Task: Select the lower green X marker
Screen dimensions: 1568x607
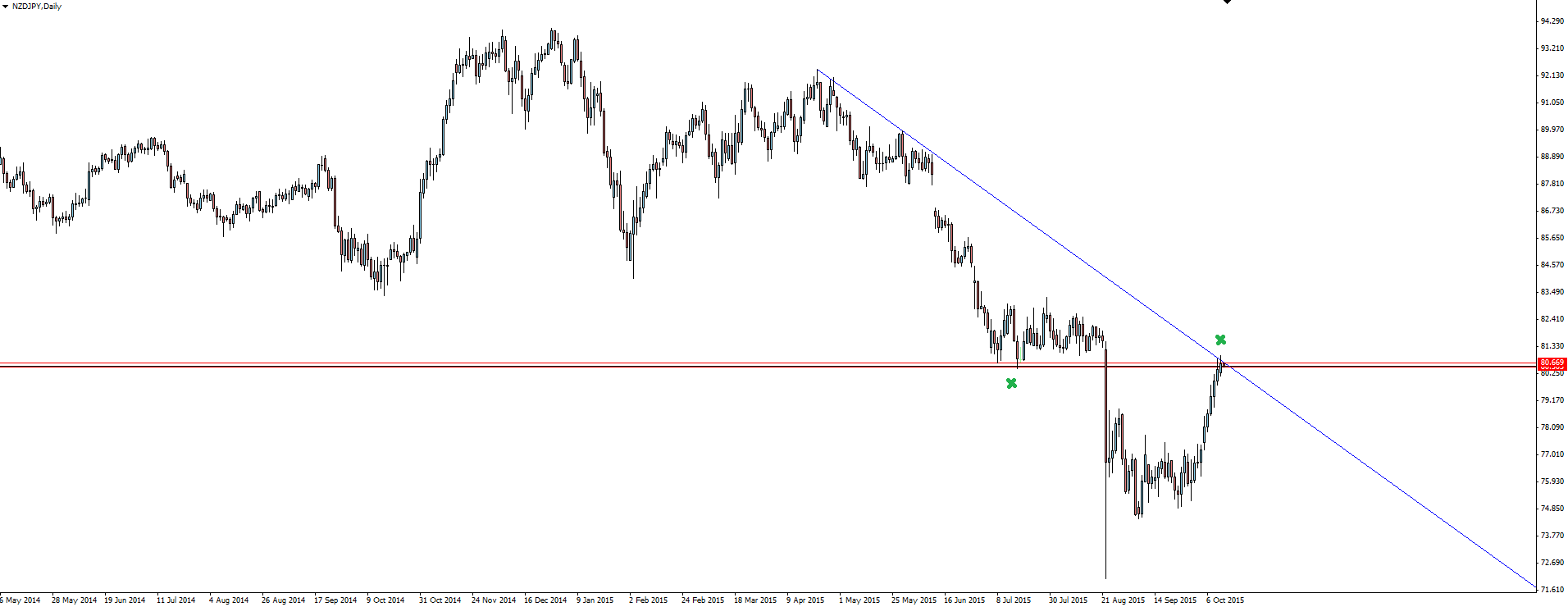Action: tap(1011, 383)
